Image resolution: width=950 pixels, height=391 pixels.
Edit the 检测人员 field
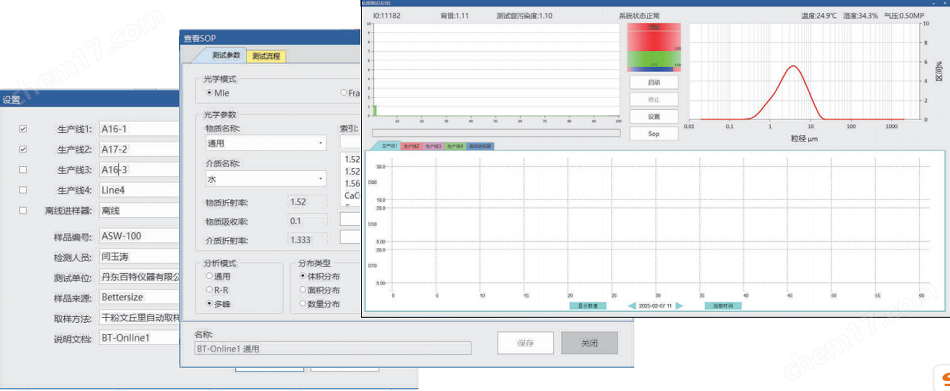pos(139,257)
